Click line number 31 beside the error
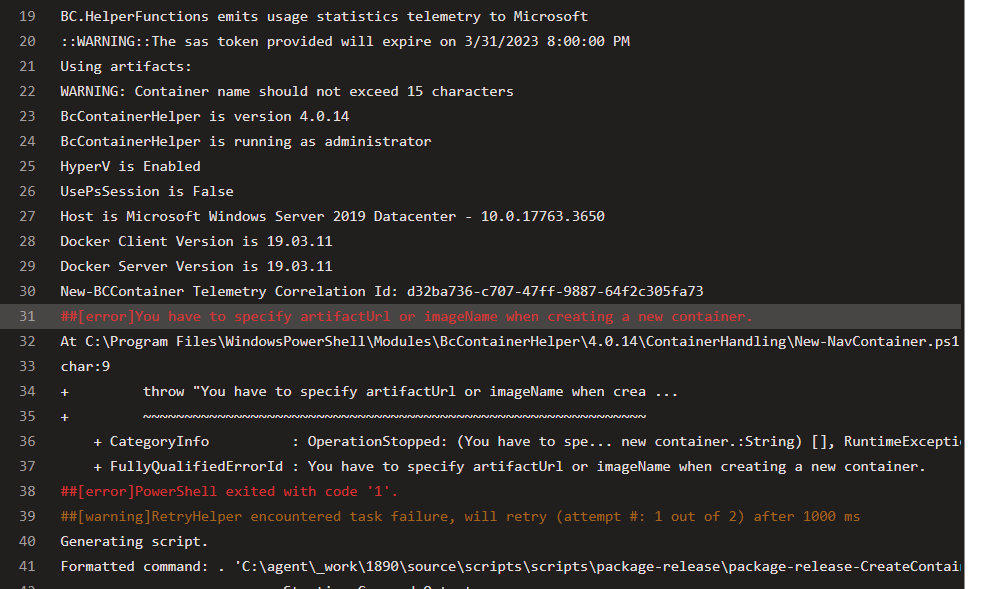 pyautogui.click(x=27, y=316)
